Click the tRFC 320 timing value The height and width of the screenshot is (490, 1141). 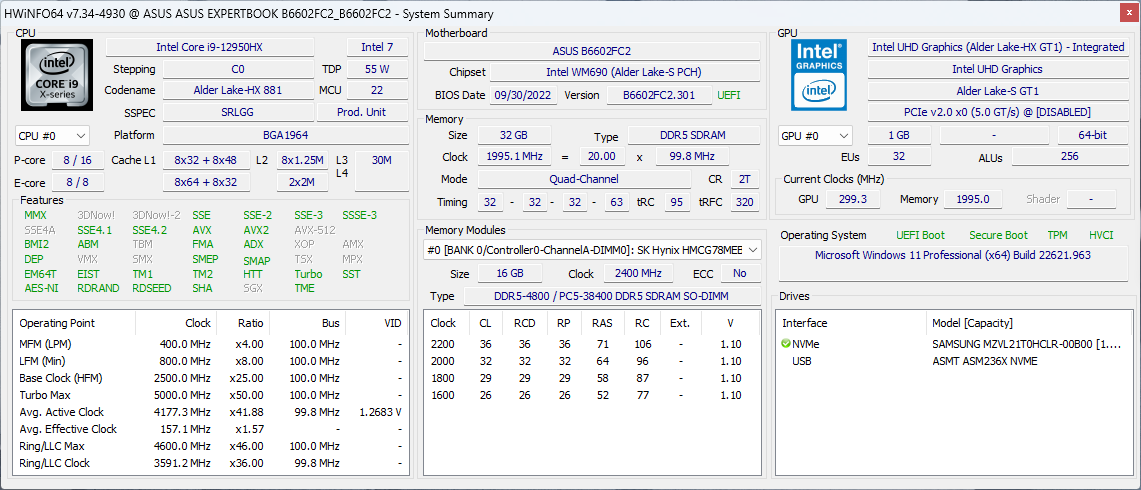[x=744, y=202]
